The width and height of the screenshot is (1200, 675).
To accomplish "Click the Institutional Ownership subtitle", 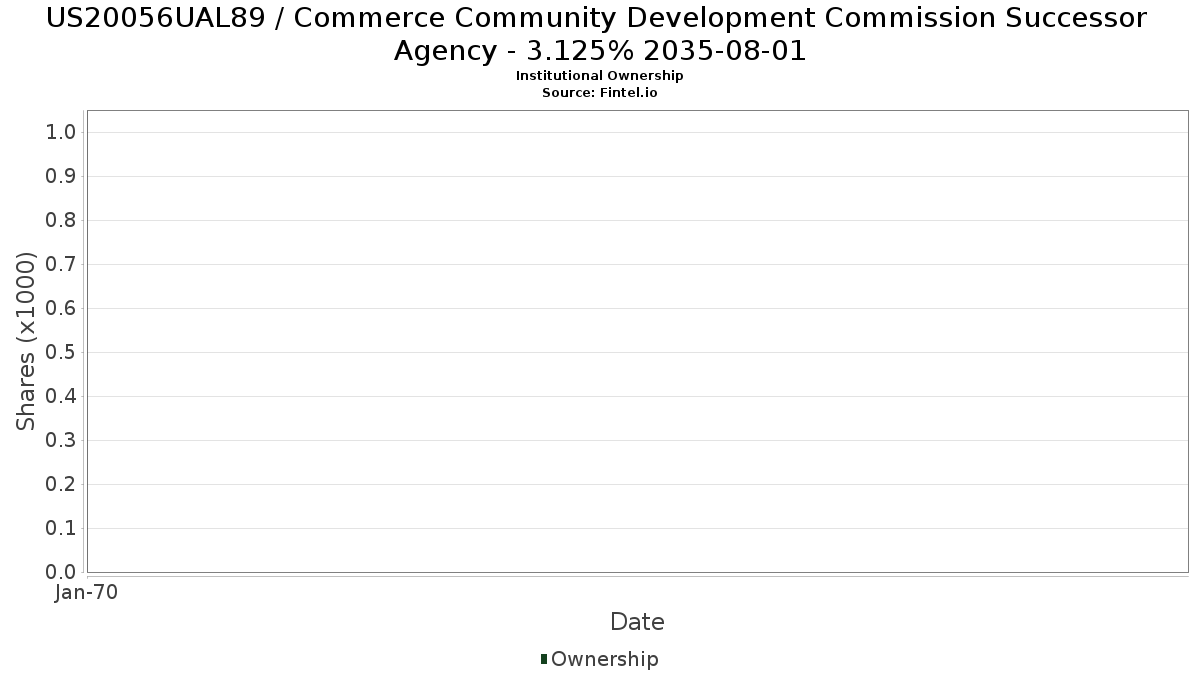I will (600, 76).
